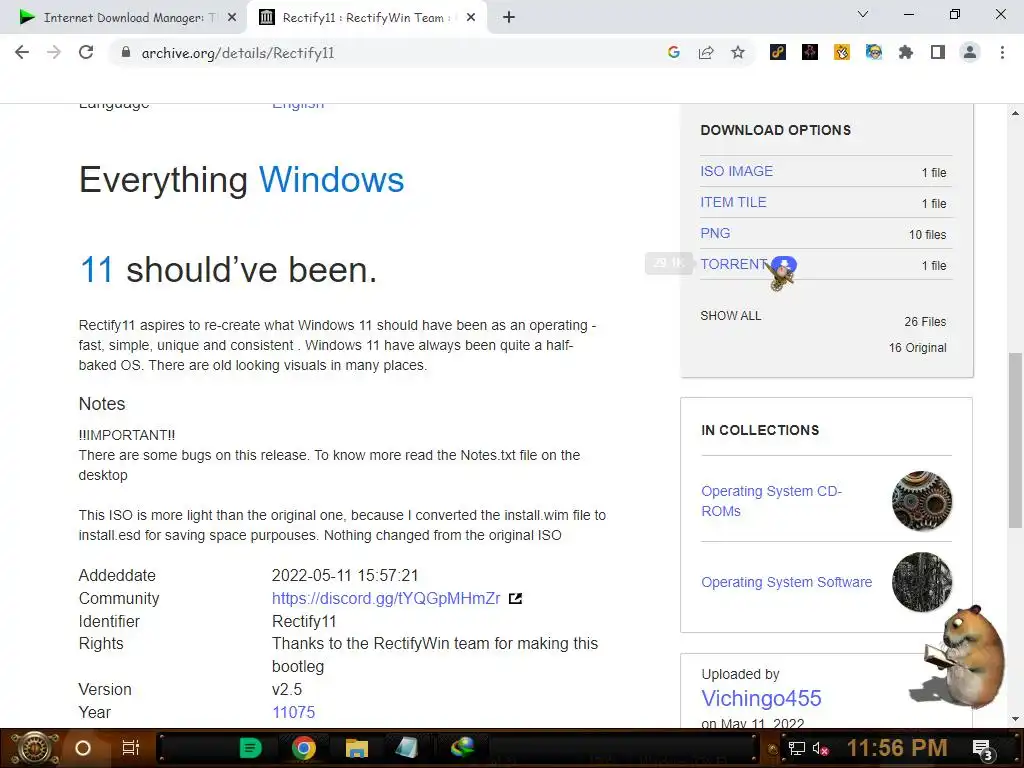Click the '26 Files' count text
1024x768 pixels.
coord(925,321)
